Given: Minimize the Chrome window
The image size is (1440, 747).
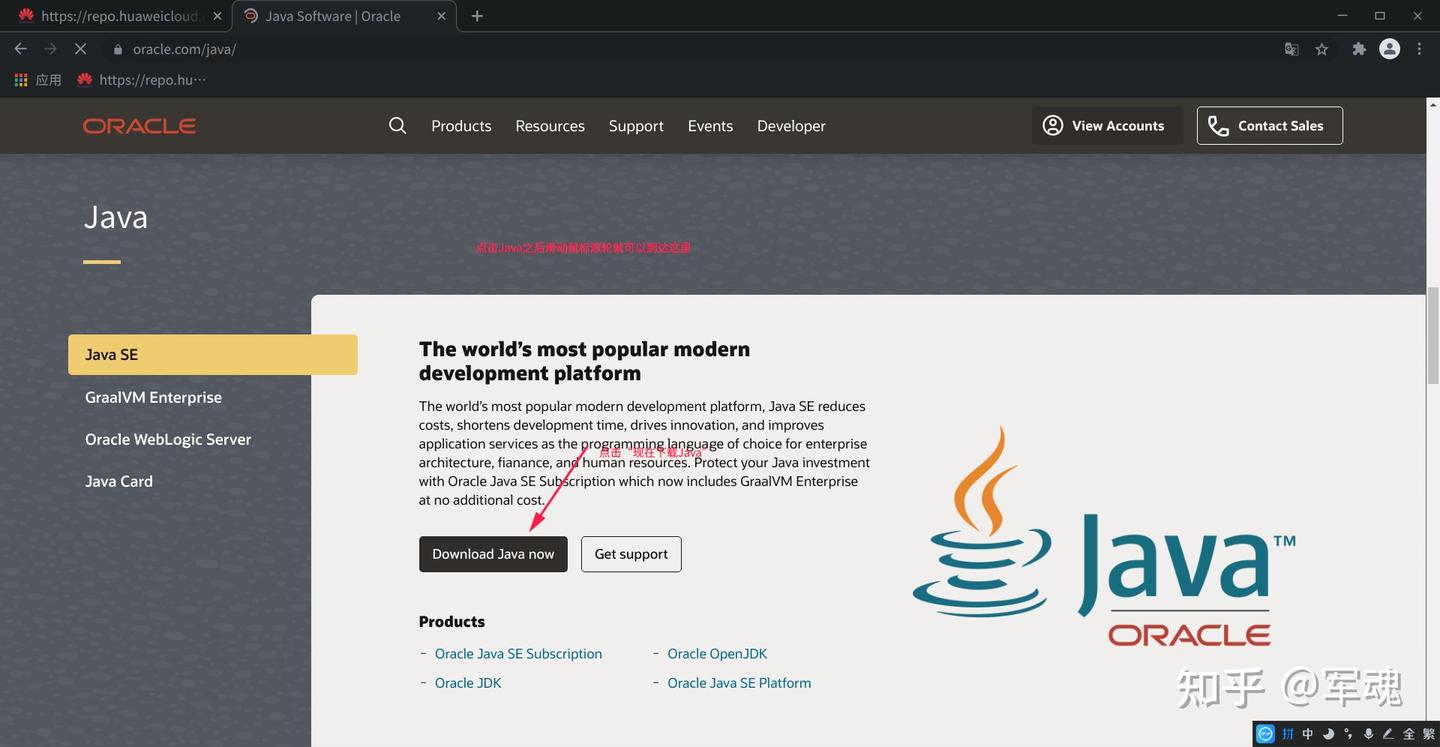Looking at the screenshot, I should coord(1343,15).
